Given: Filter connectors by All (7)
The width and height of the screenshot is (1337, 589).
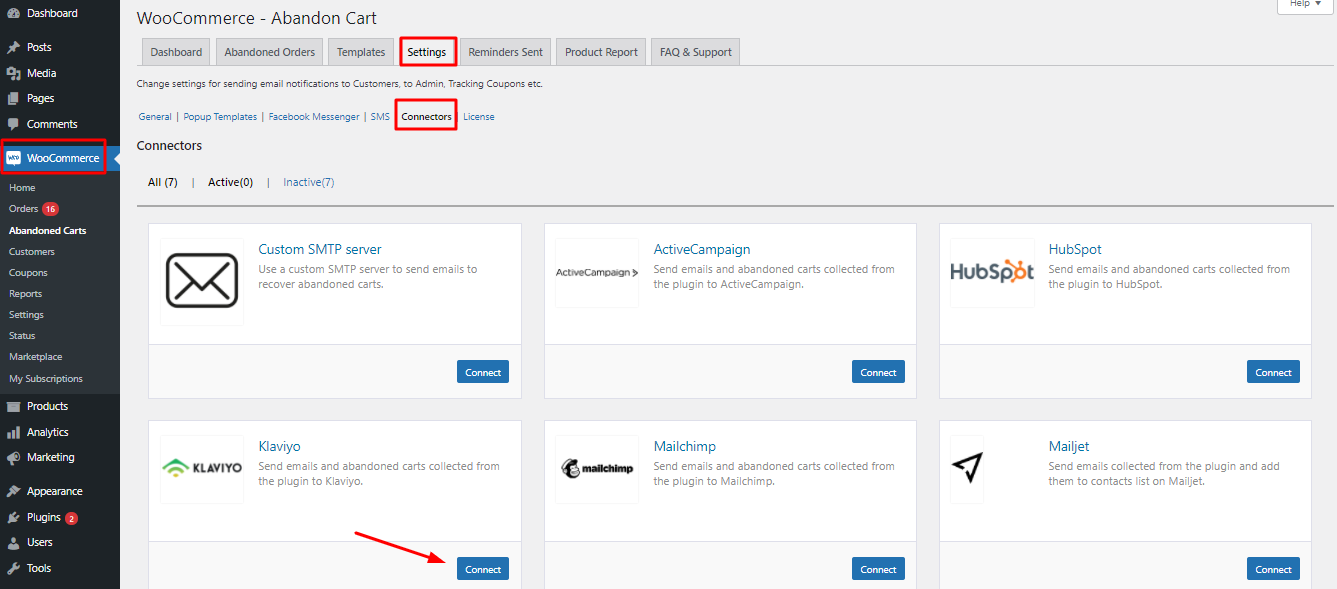Looking at the screenshot, I should tap(163, 183).
